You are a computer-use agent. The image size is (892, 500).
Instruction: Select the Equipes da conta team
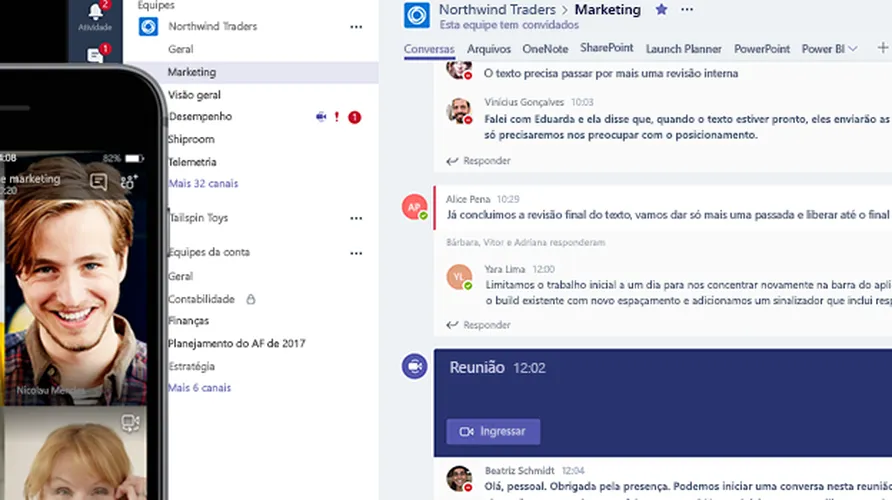[209, 251]
